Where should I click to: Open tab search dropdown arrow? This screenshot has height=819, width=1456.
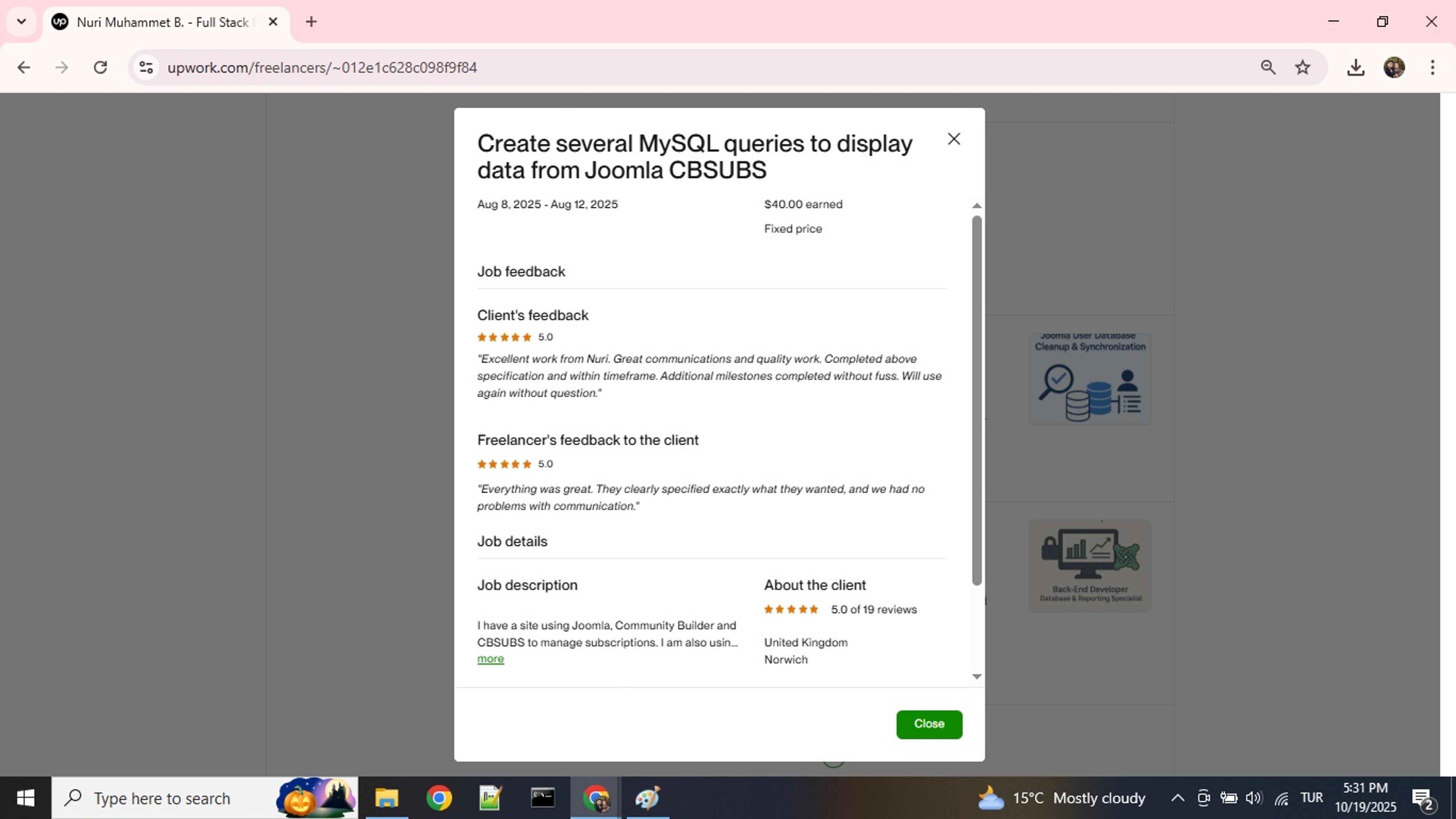(22, 22)
